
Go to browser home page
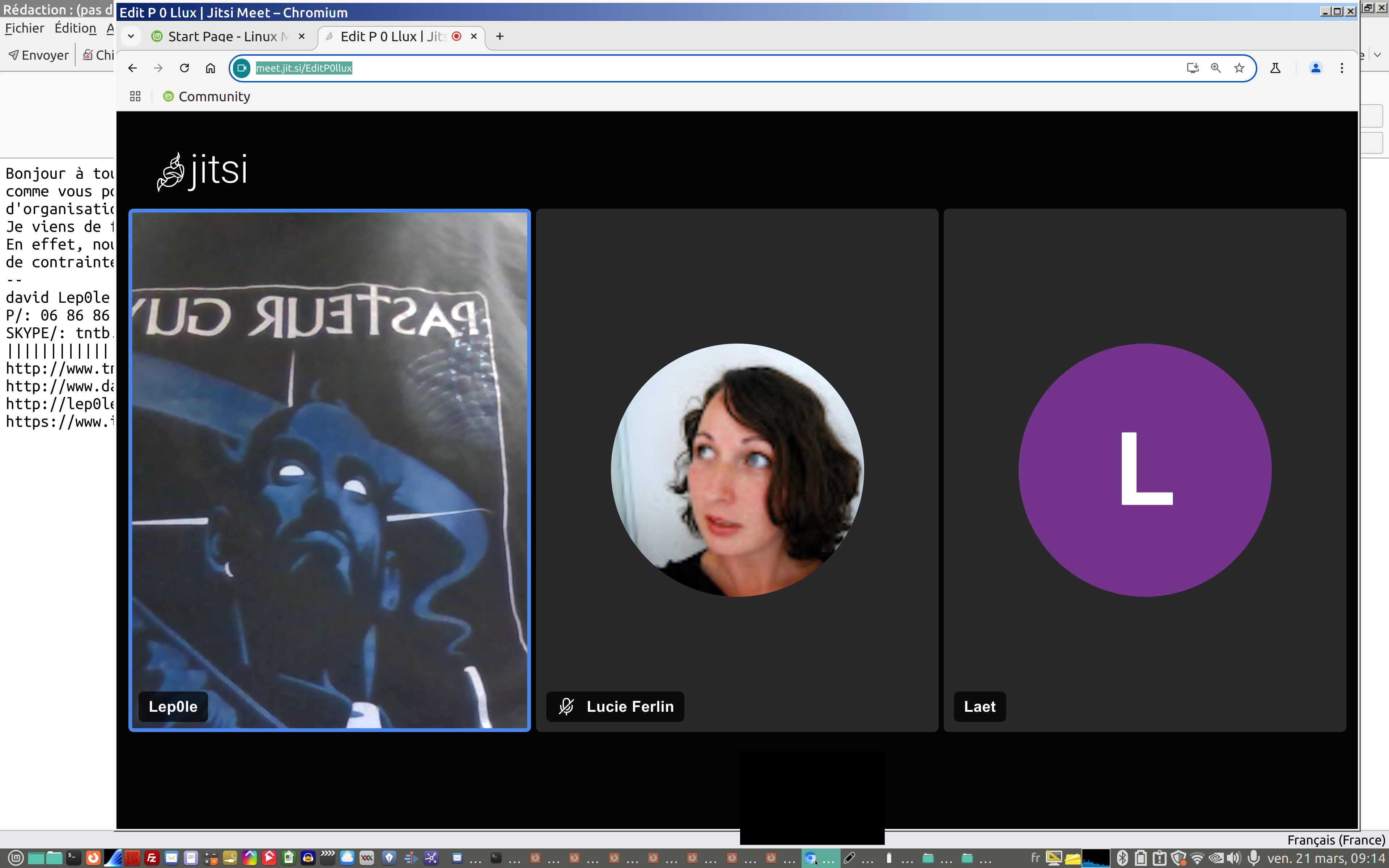[x=211, y=68]
